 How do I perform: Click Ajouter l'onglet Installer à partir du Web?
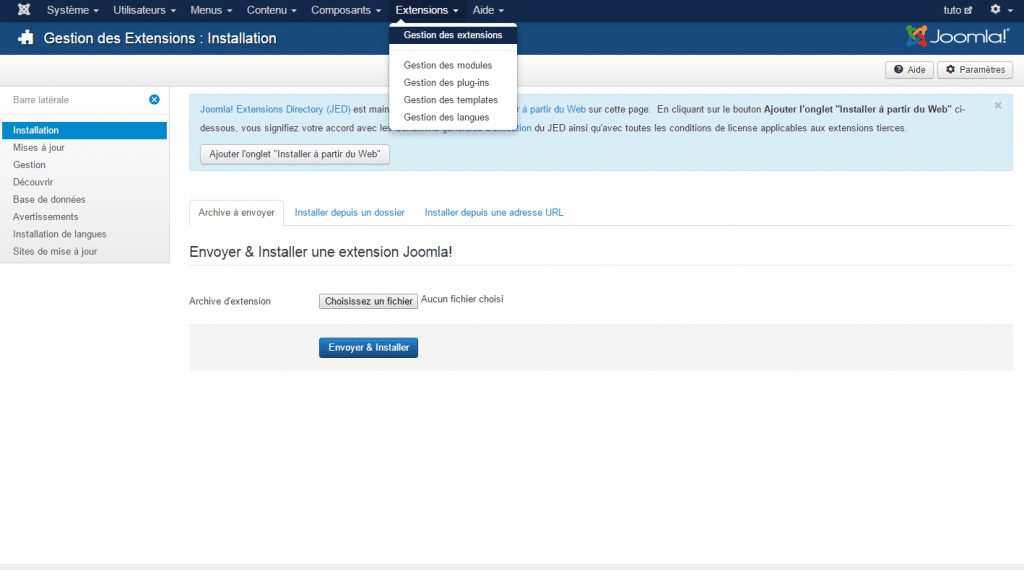[x=295, y=155]
